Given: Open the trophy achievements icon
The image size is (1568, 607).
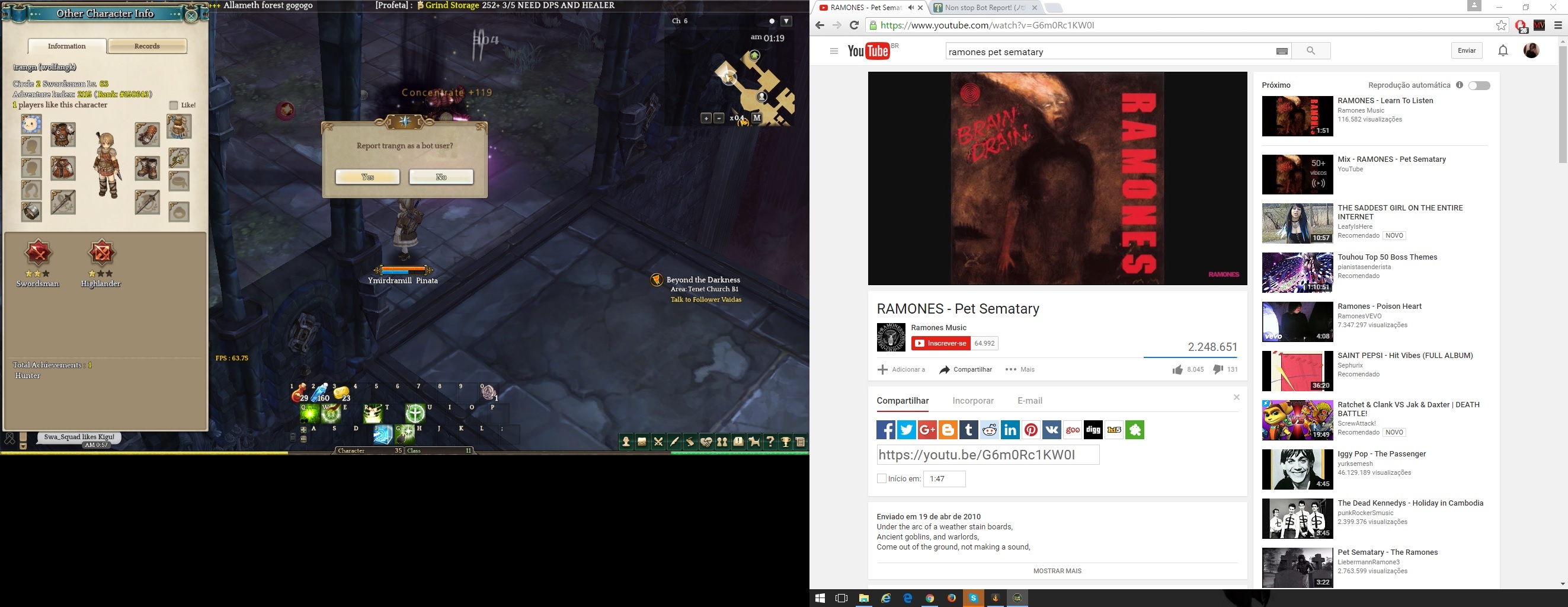Looking at the screenshot, I should coord(786,442).
